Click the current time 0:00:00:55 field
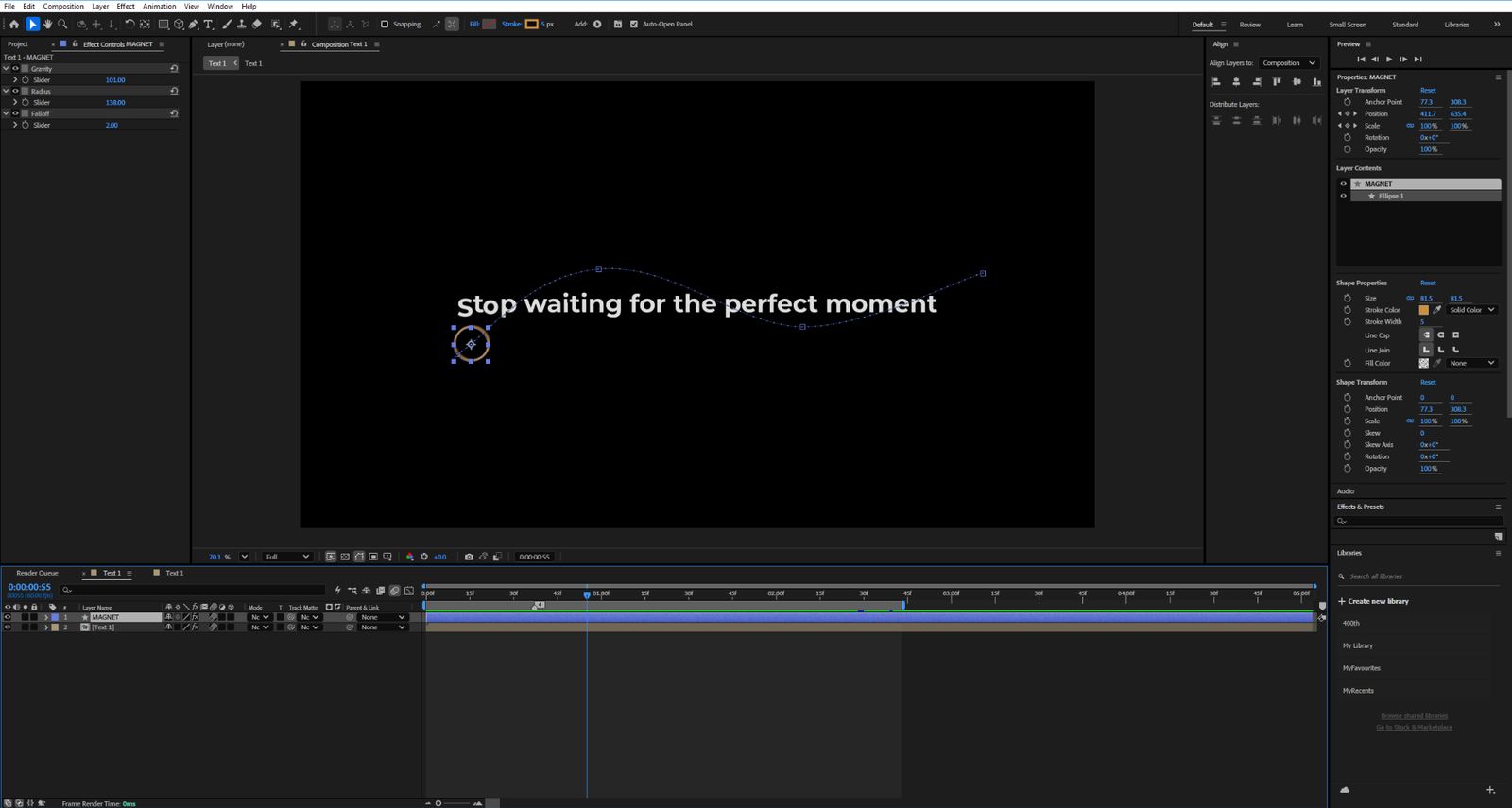 29,587
